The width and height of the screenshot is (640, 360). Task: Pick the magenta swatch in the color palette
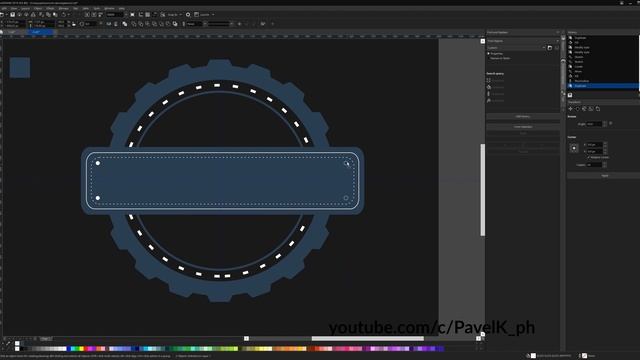(89, 349)
